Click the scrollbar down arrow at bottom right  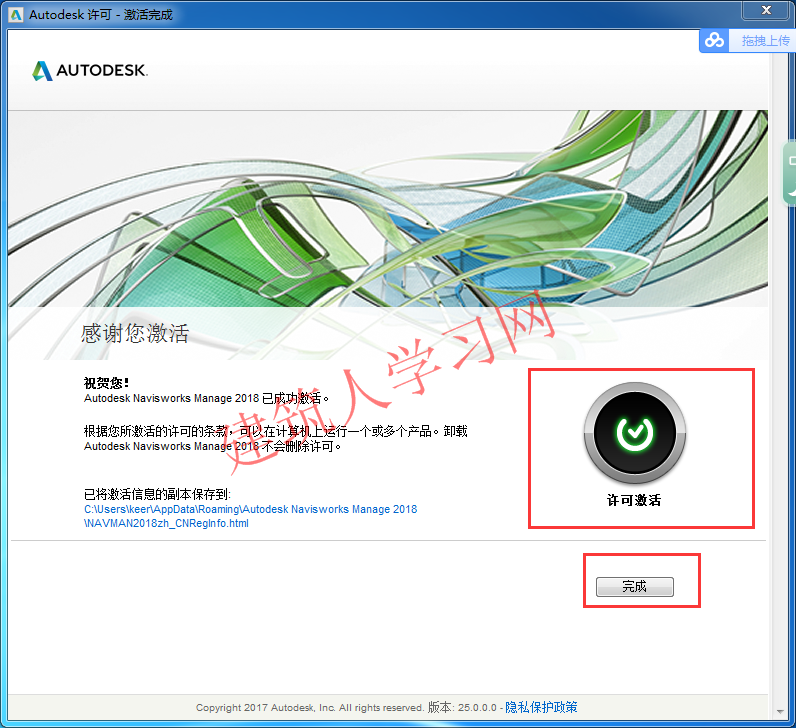click(780, 711)
